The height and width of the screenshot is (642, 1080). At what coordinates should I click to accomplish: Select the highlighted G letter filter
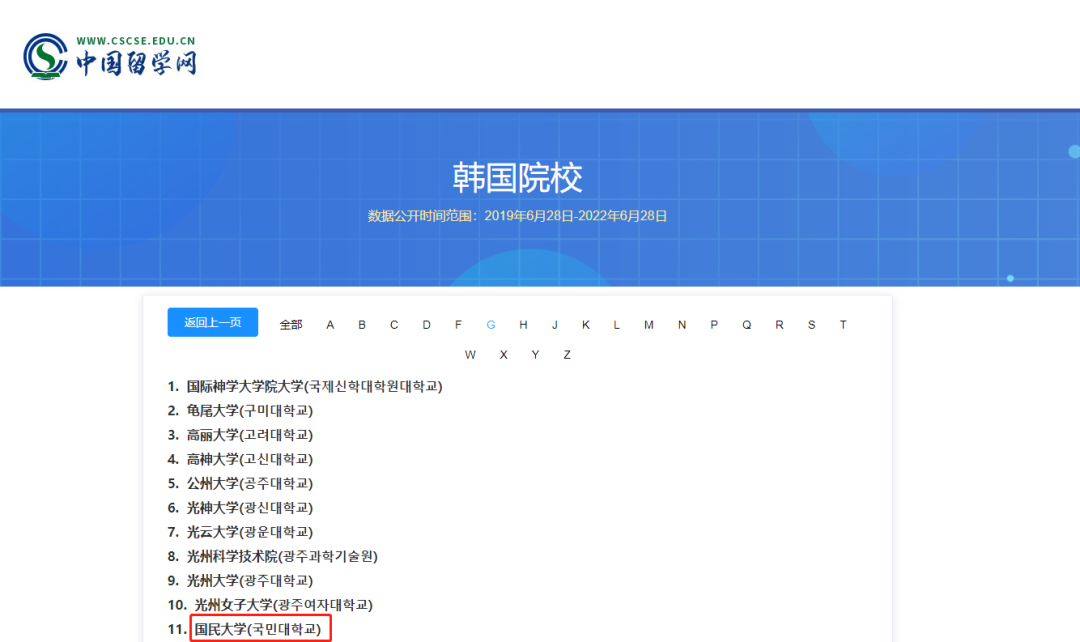click(490, 324)
